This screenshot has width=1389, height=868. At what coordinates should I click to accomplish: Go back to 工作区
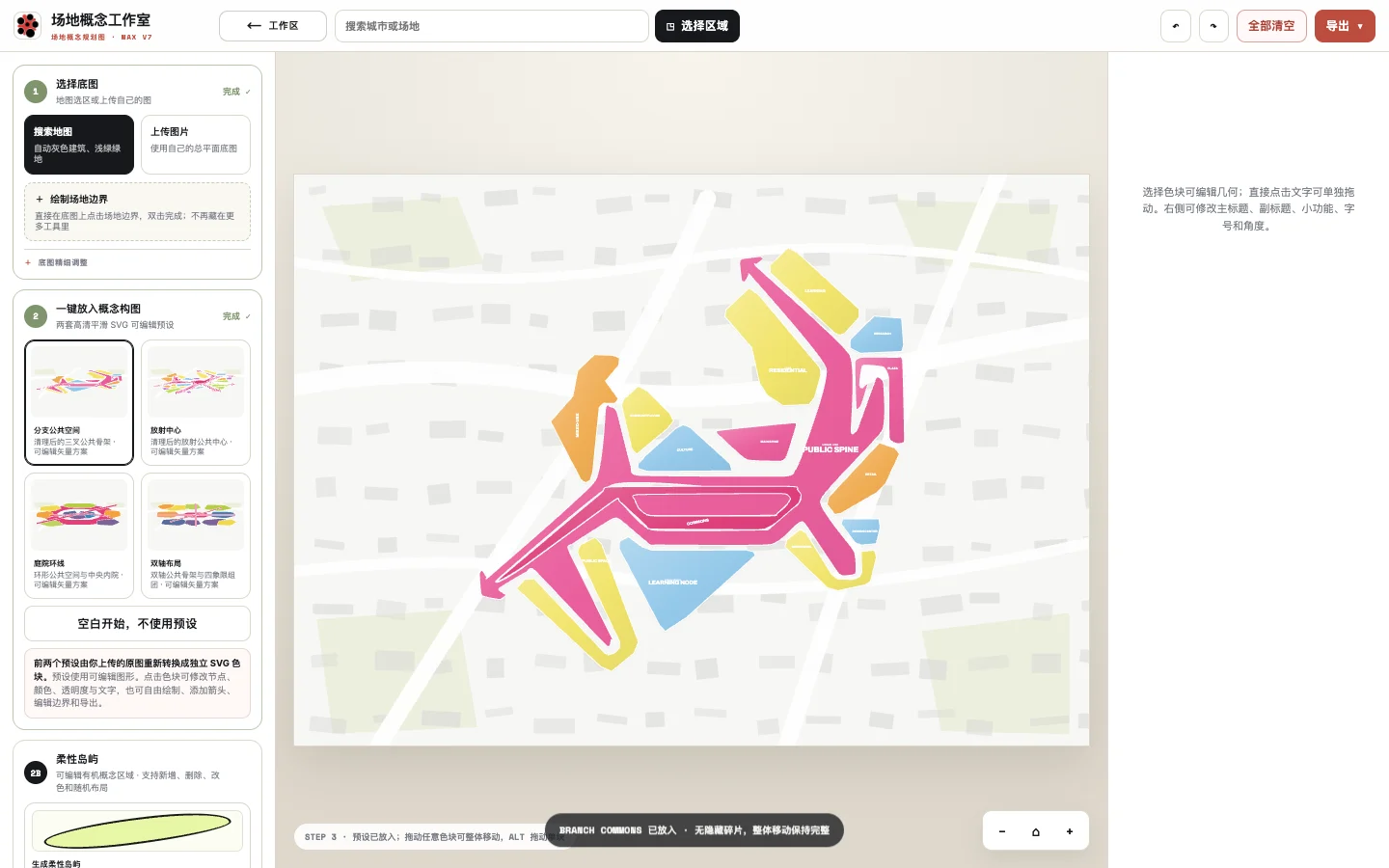point(273,26)
